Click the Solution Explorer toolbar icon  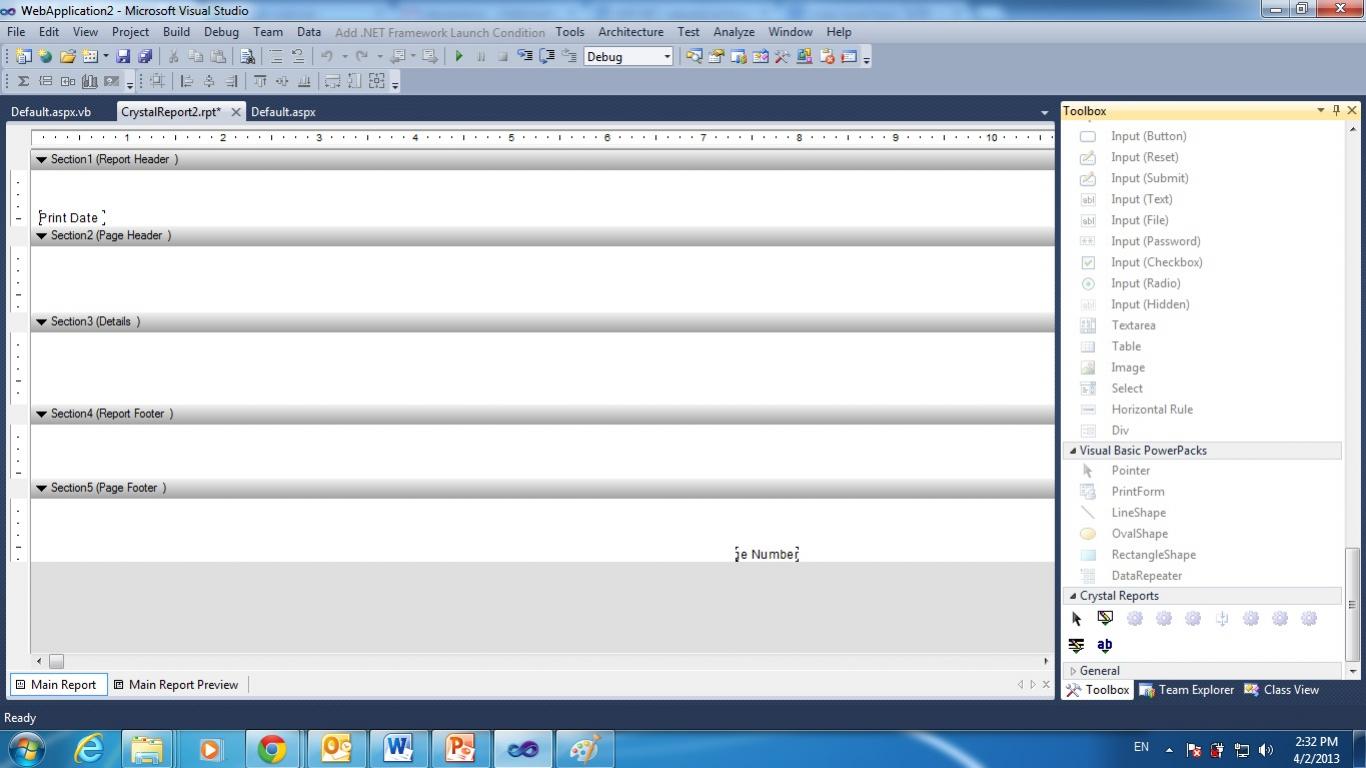pos(694,57)
